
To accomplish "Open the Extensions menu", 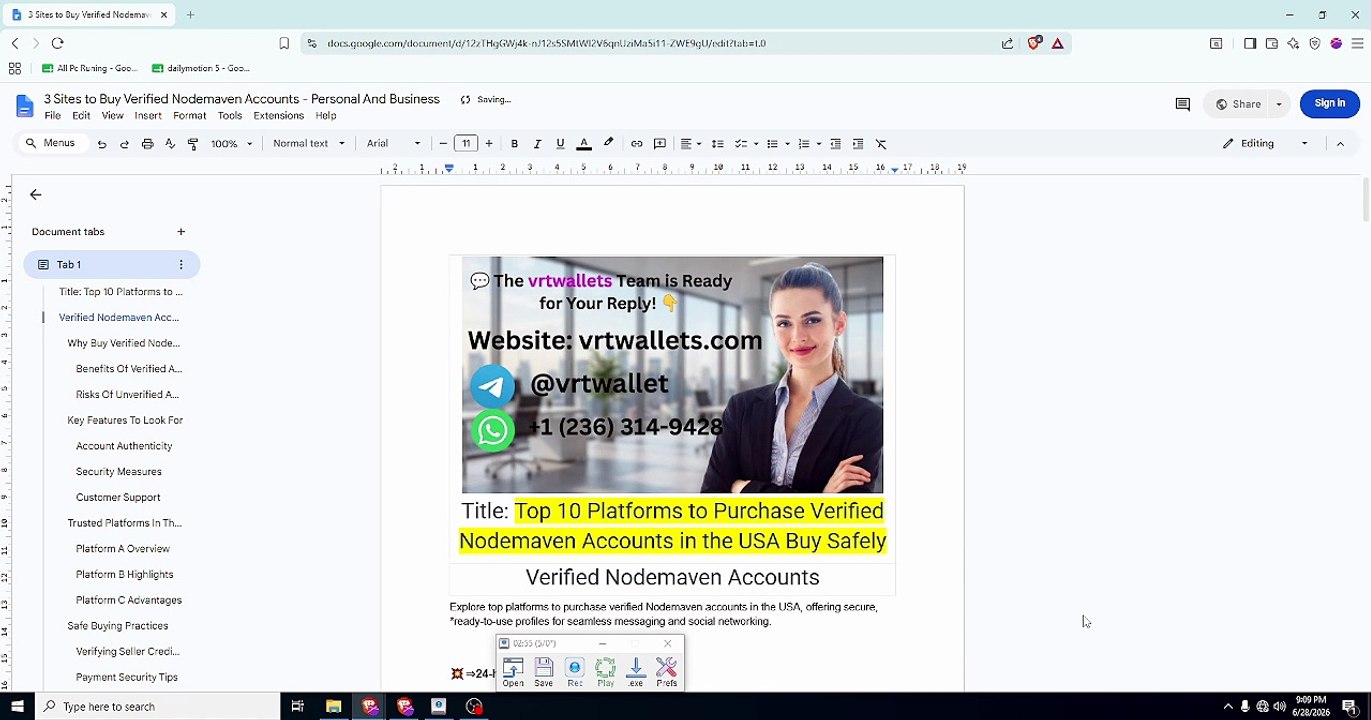I will [278, 116].
